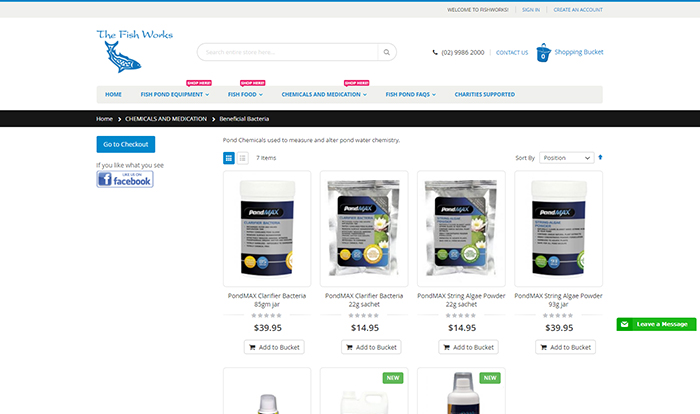The width and height of the screenshot is (700, 414).
Task: Expand Fish Pond FAQs menu
Action: (x=411, y=94)
